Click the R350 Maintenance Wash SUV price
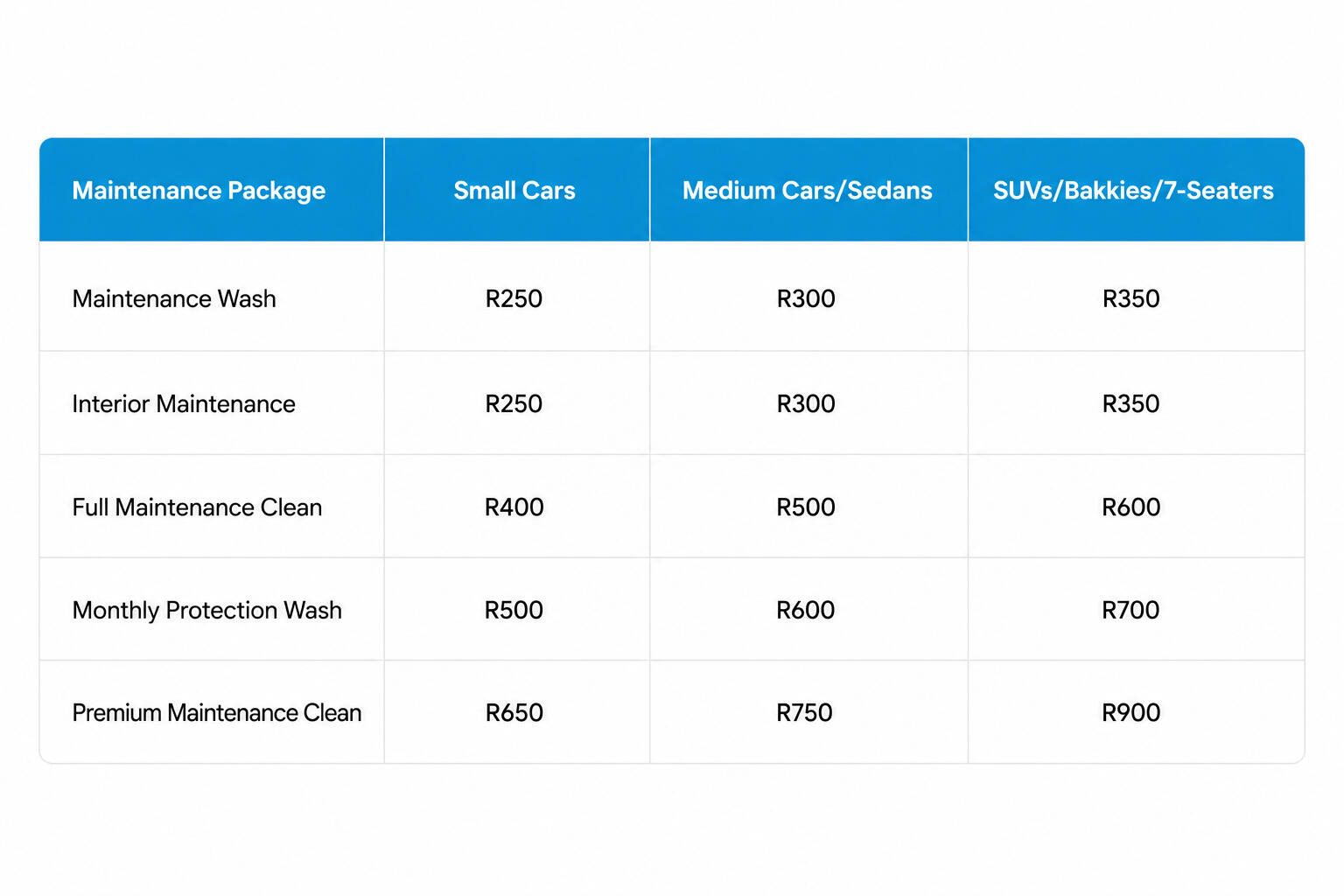 coord(1131,299)
